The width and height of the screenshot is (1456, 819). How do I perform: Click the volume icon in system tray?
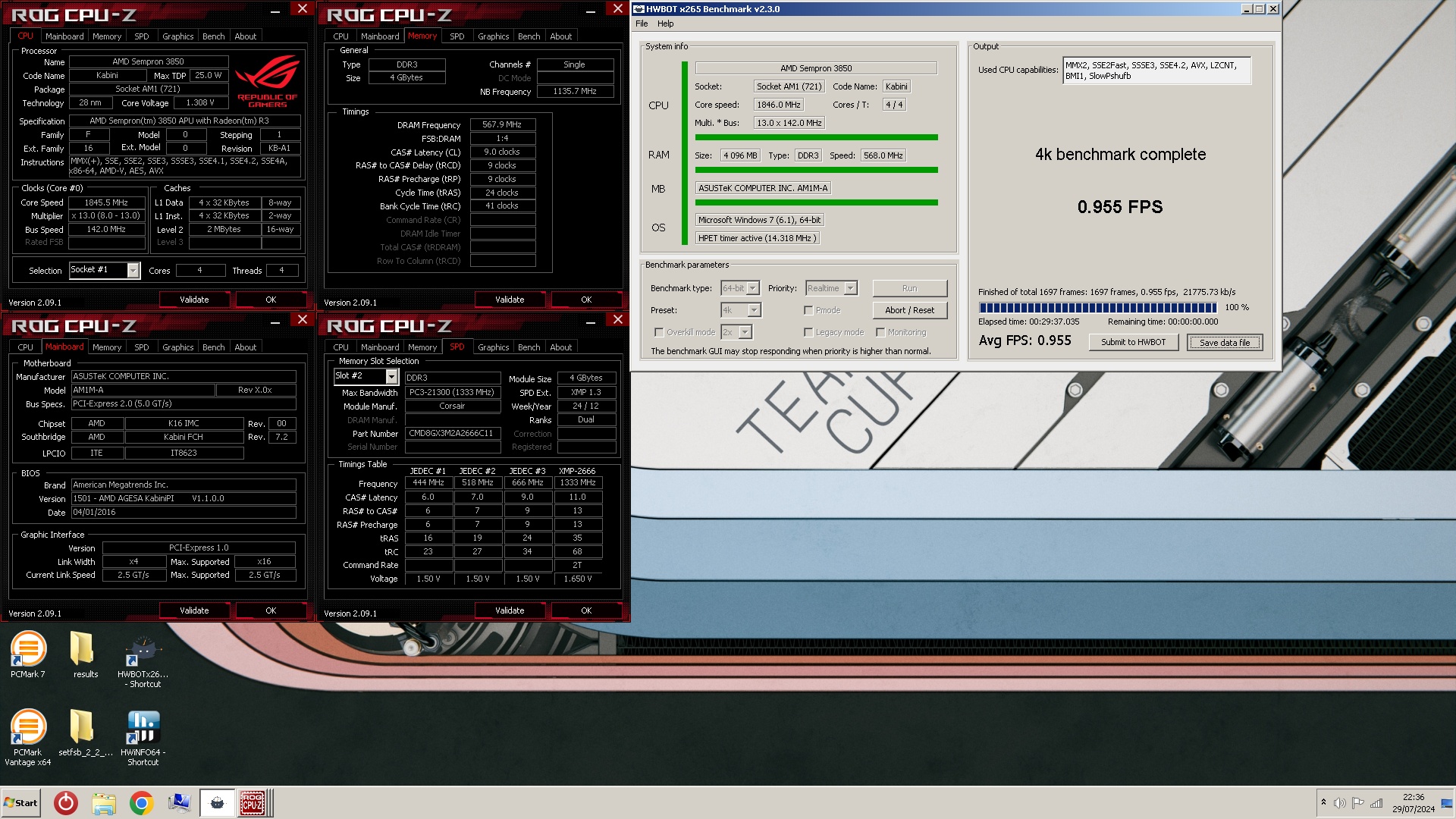pyautogui.click(x=1340, y=803)
